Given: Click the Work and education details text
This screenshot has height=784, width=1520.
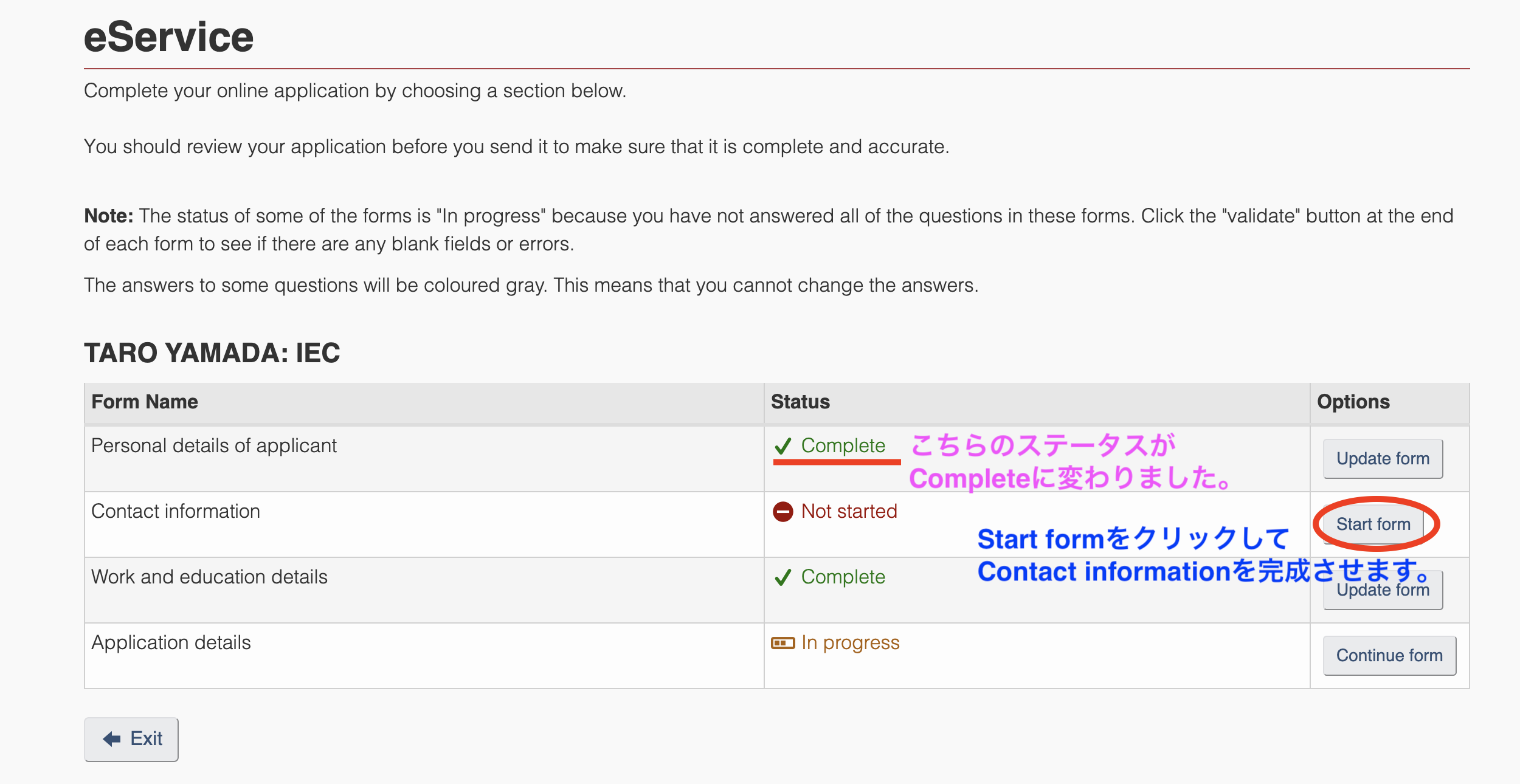Looking at the screenshot, I should pos(209,577).
